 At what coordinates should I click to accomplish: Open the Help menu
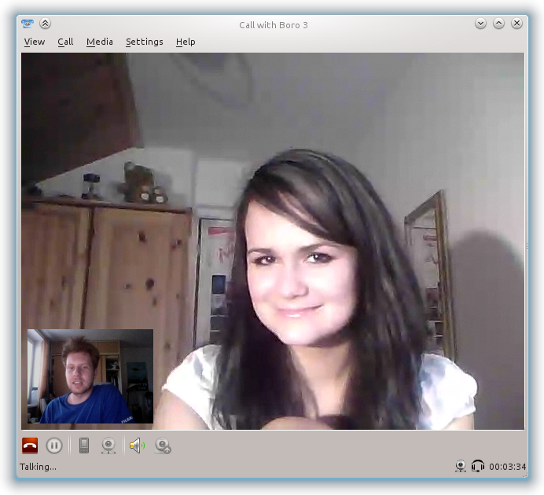[x=185, y=42]
